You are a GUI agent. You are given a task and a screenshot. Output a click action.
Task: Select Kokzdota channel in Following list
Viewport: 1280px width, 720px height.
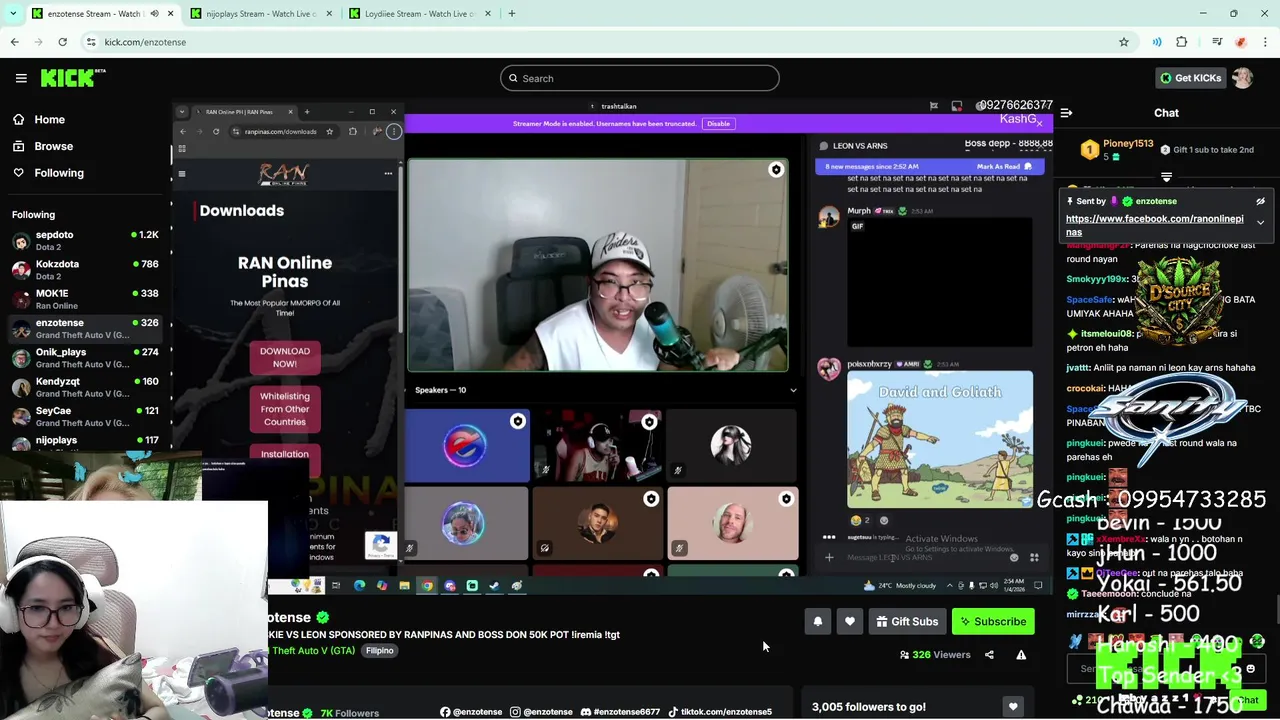[85, 269]
